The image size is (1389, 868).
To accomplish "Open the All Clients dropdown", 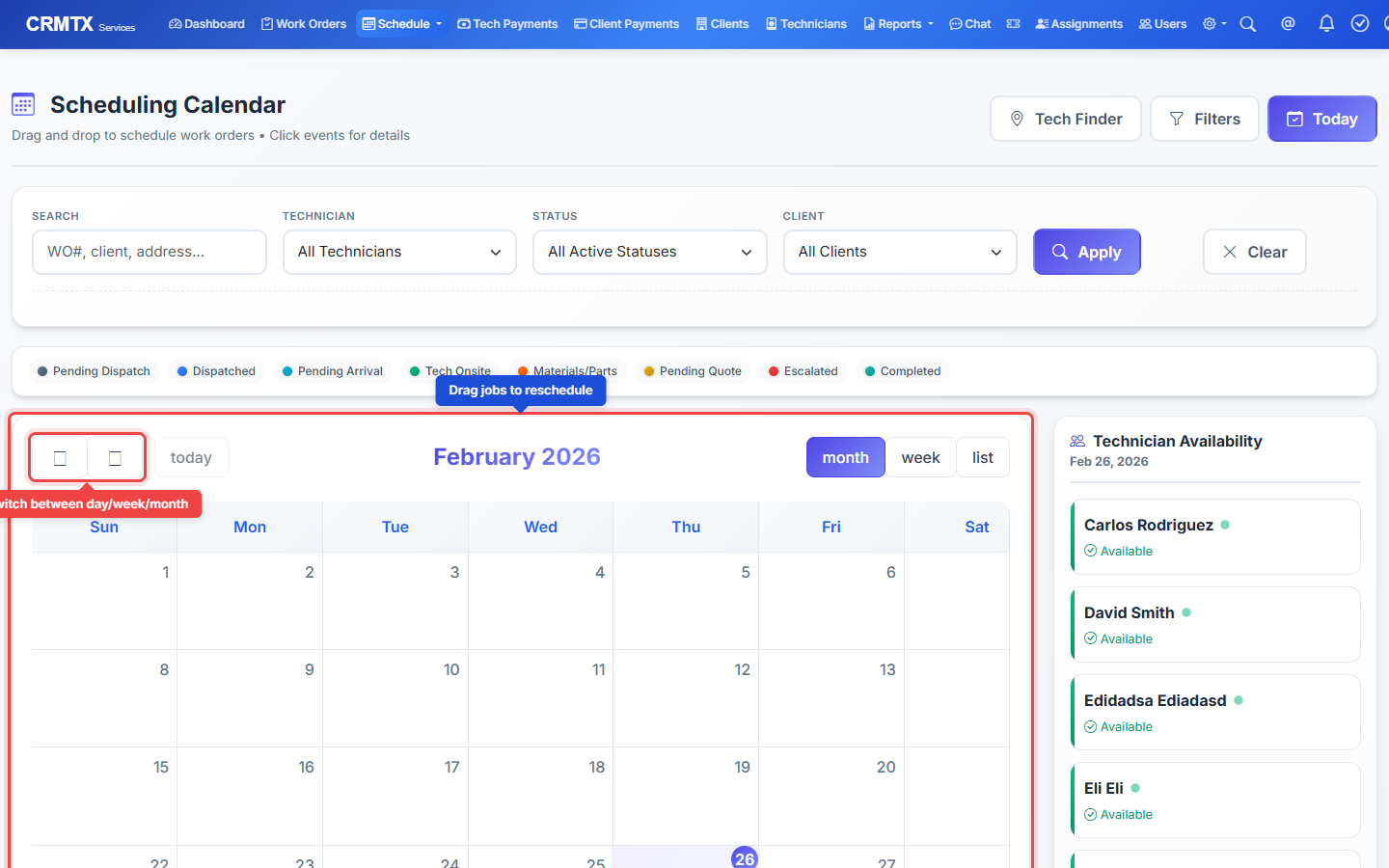I will (899, 252).
